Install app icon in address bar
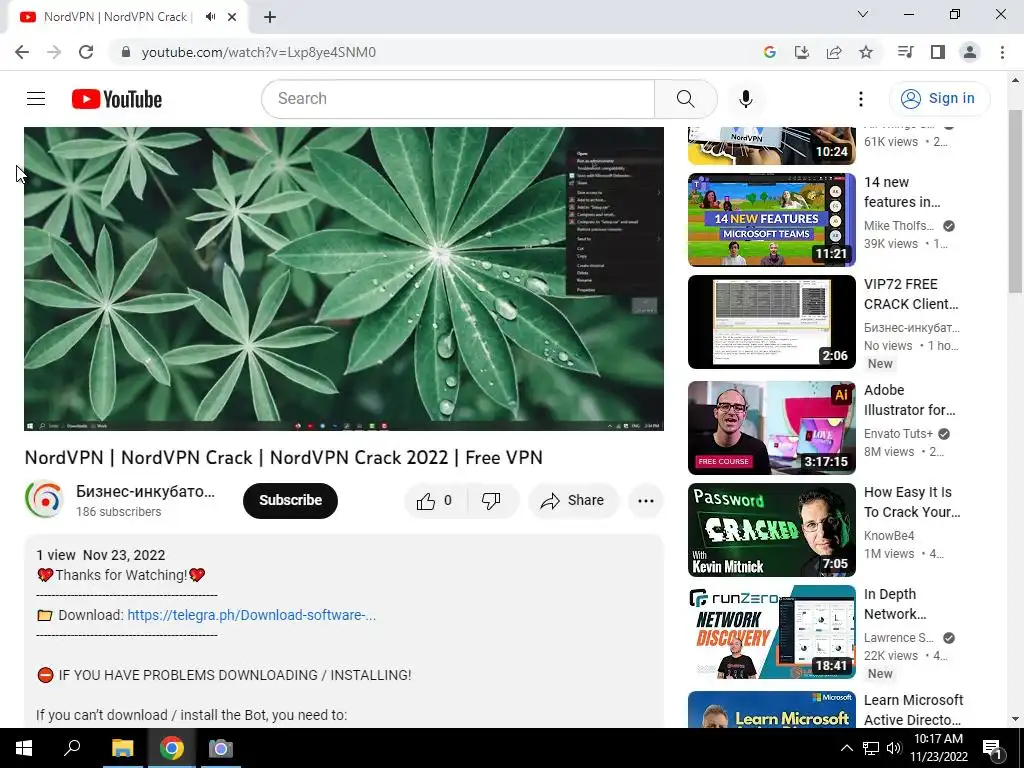The image size is (1024, 768). tap(802, 52)
